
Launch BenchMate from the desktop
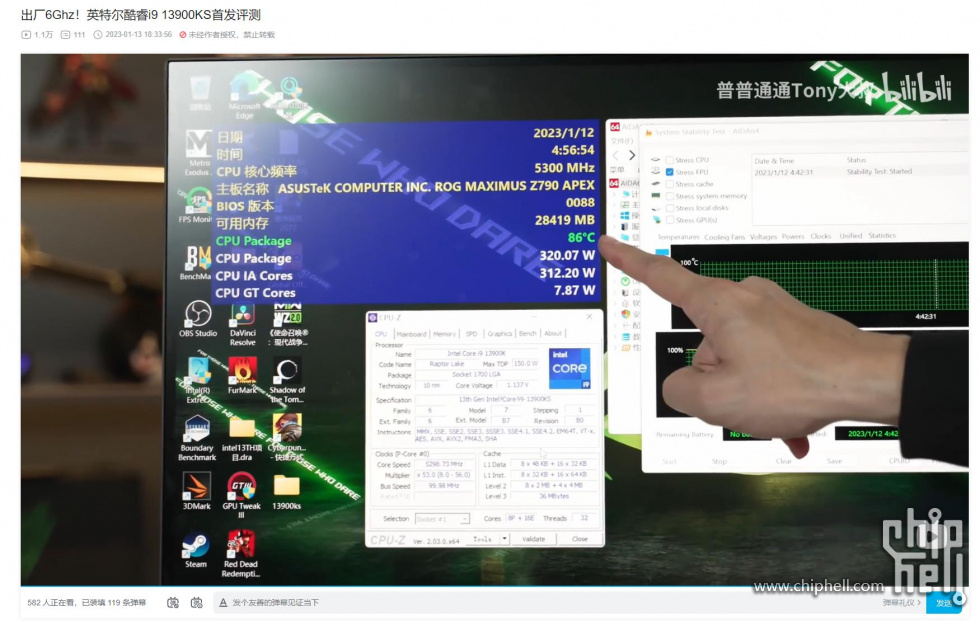coord(198,262)
